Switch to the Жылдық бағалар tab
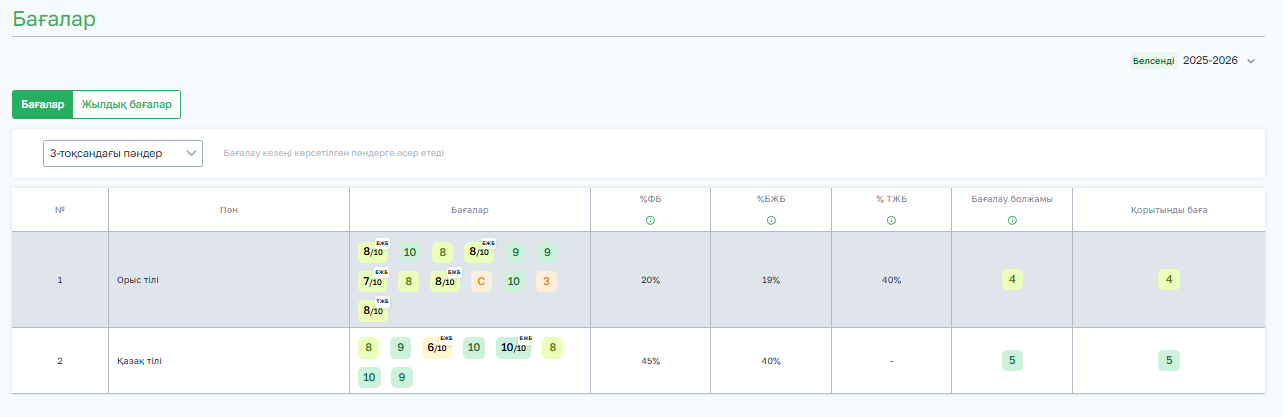Viewport: 1283px width, 417px height. (127, 105)
